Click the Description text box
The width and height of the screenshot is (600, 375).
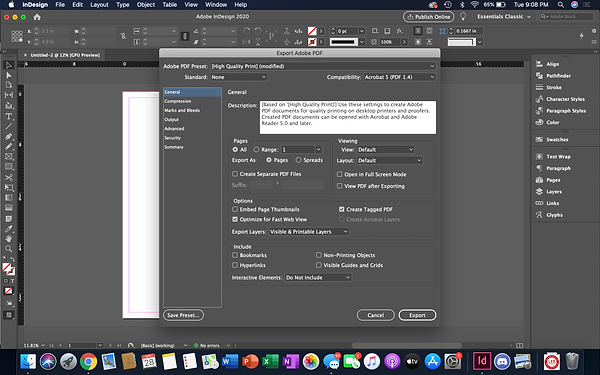click(347, 117)
